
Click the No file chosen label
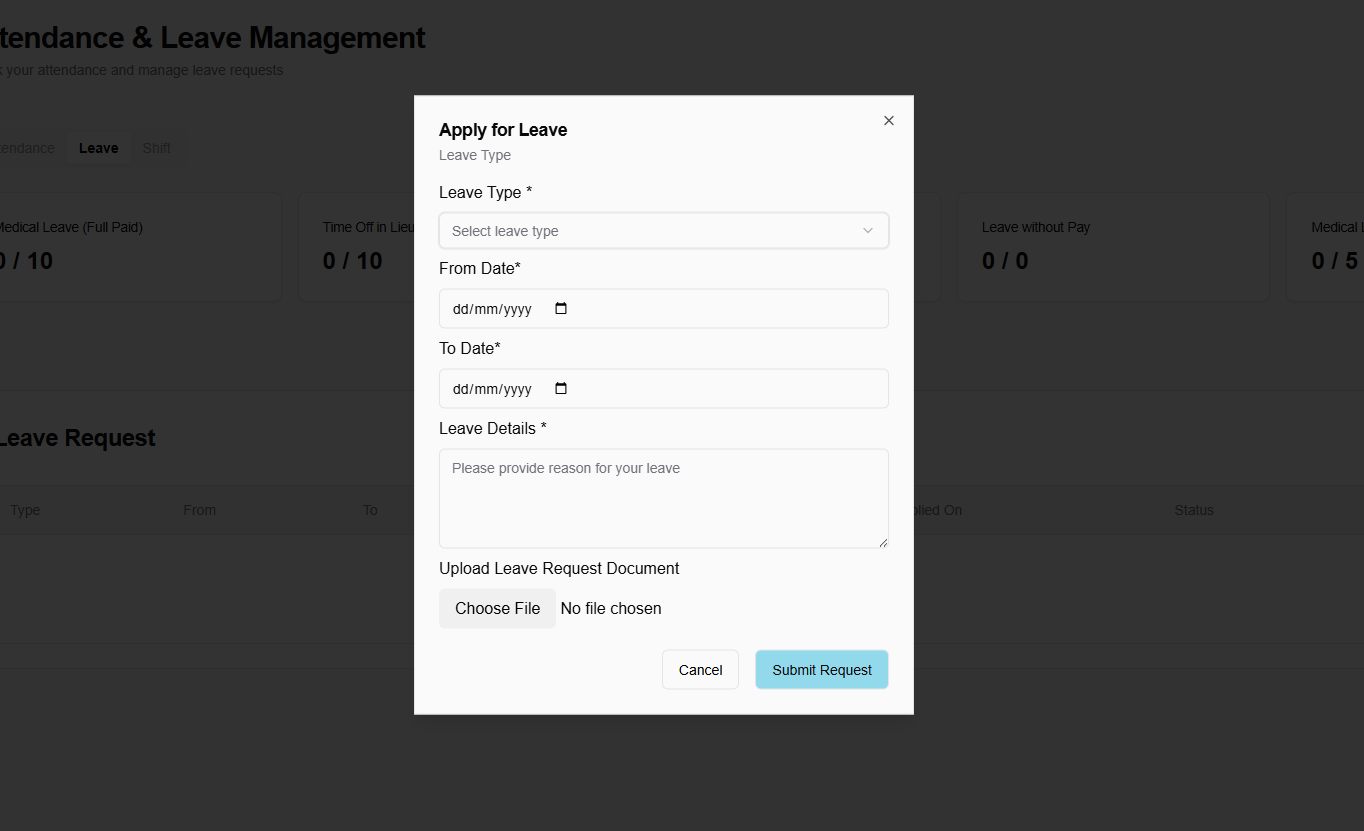(x=611, y=608)
